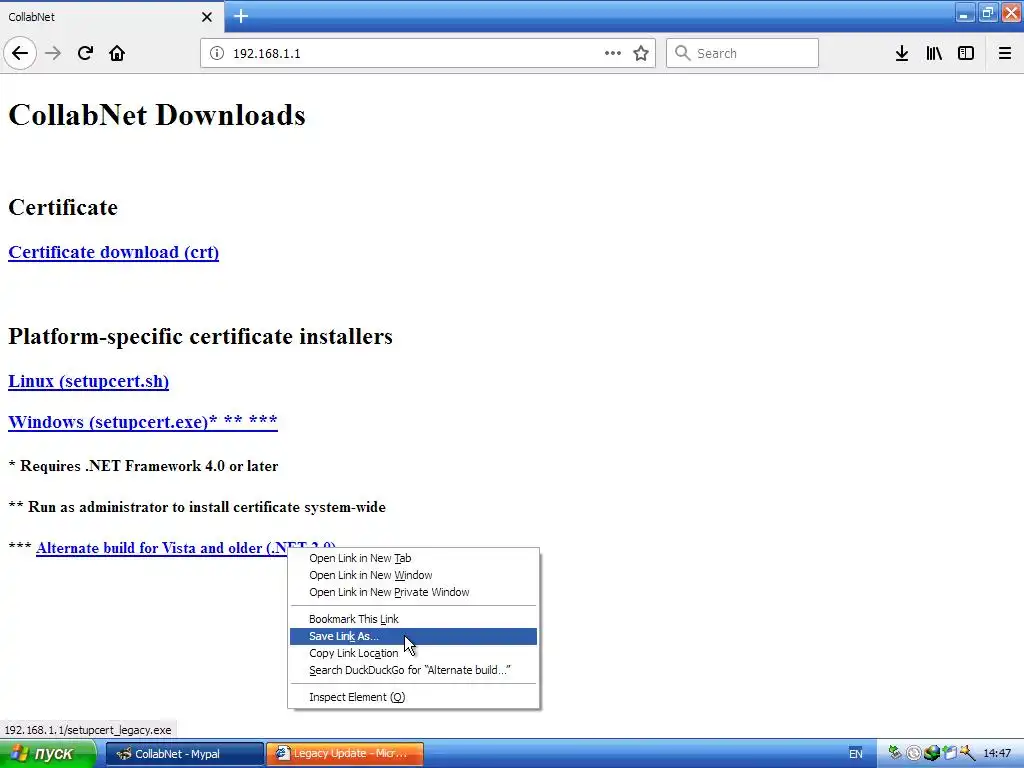Open the downloads arrow icon
Screen dimensions: 1024x768
(902, 53)
